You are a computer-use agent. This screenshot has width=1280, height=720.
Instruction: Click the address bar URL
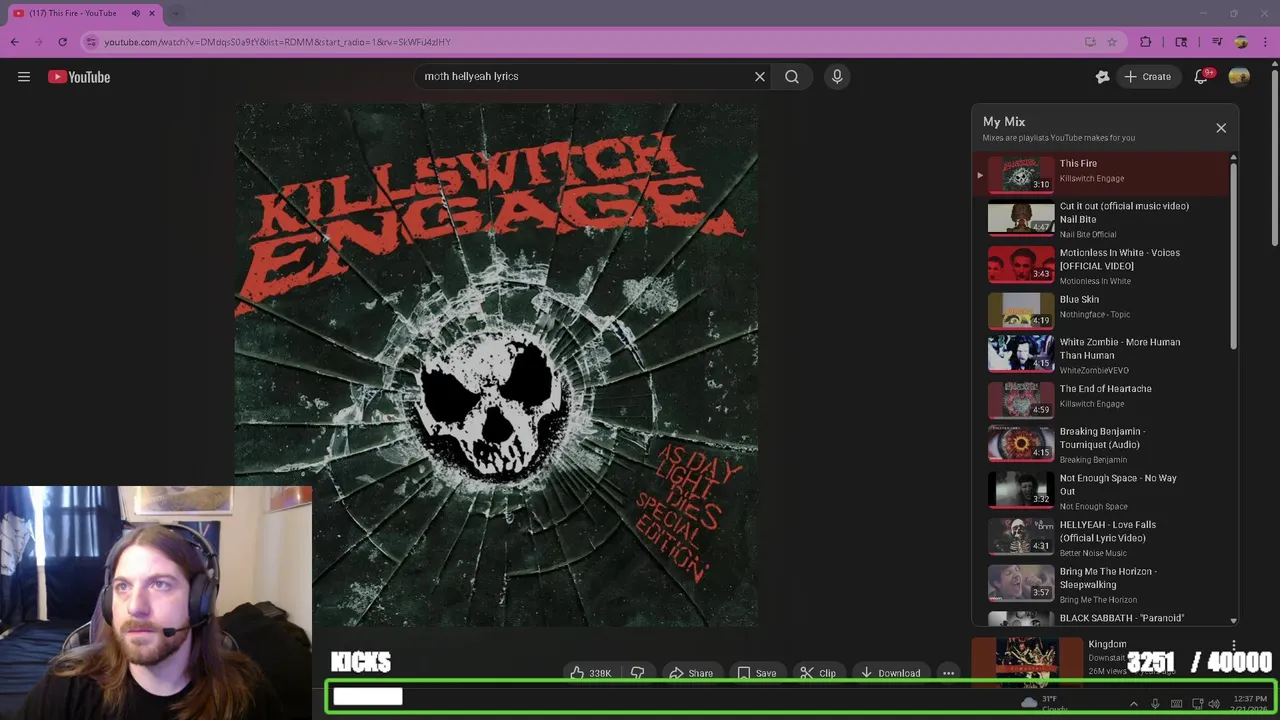coord(277,42)
